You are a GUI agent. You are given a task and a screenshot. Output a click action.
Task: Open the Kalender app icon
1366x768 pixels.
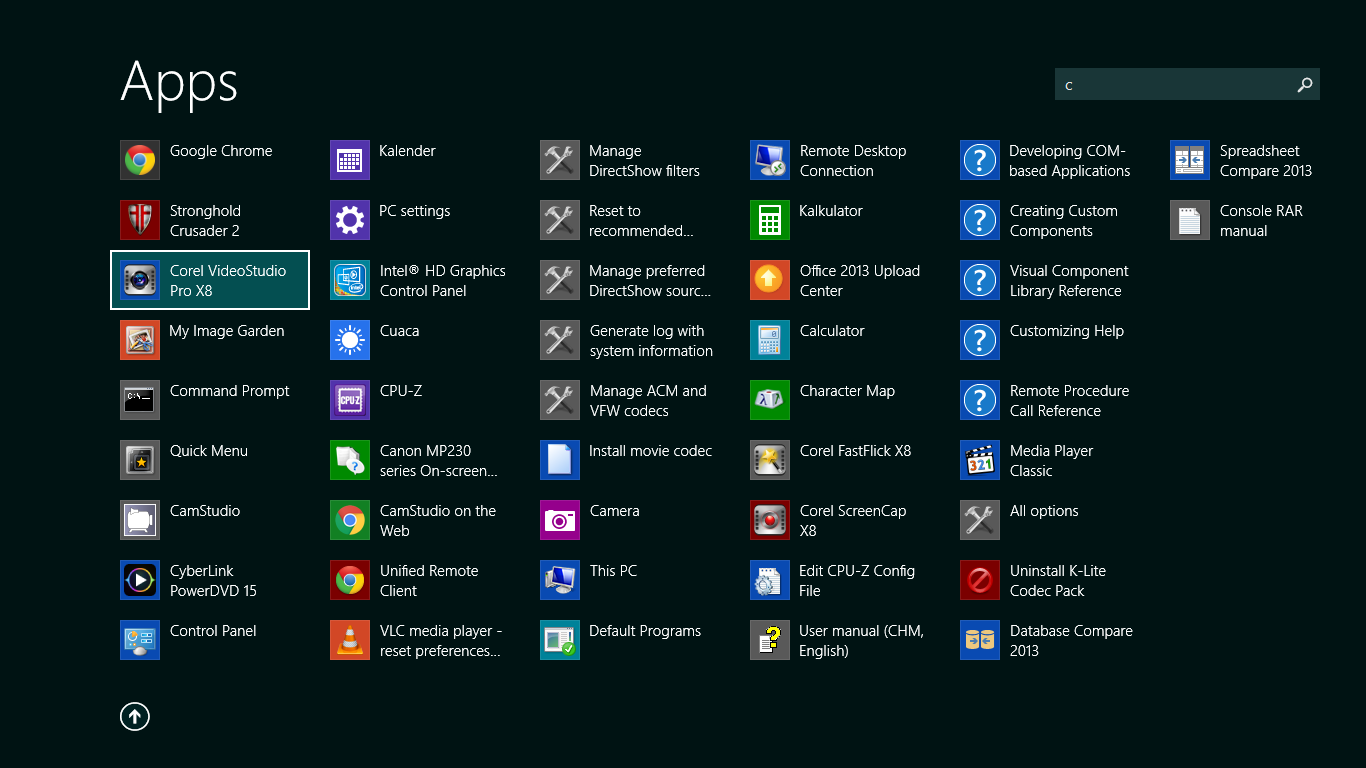[x=350, y=160]
